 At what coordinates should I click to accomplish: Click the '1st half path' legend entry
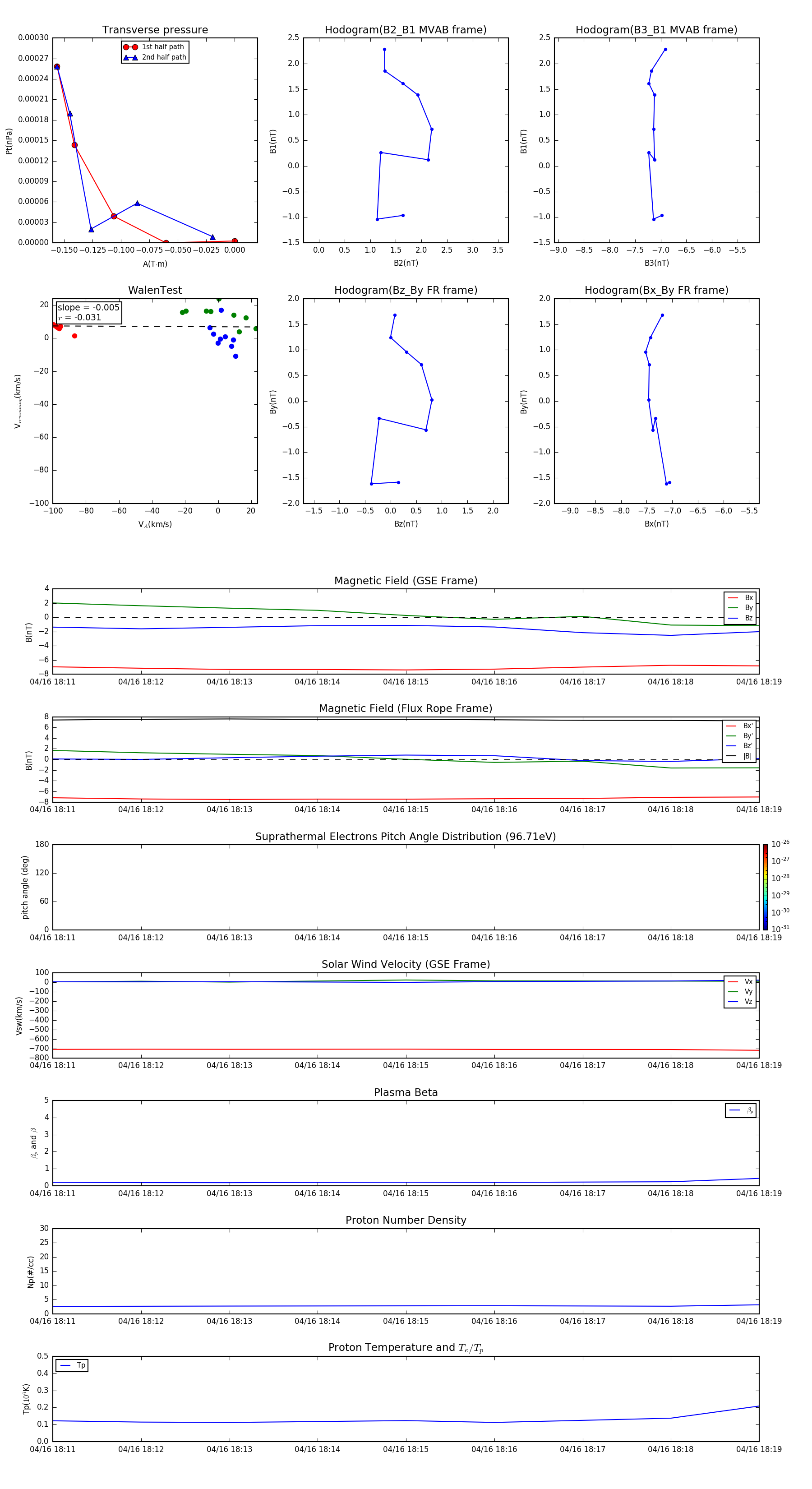154,47
